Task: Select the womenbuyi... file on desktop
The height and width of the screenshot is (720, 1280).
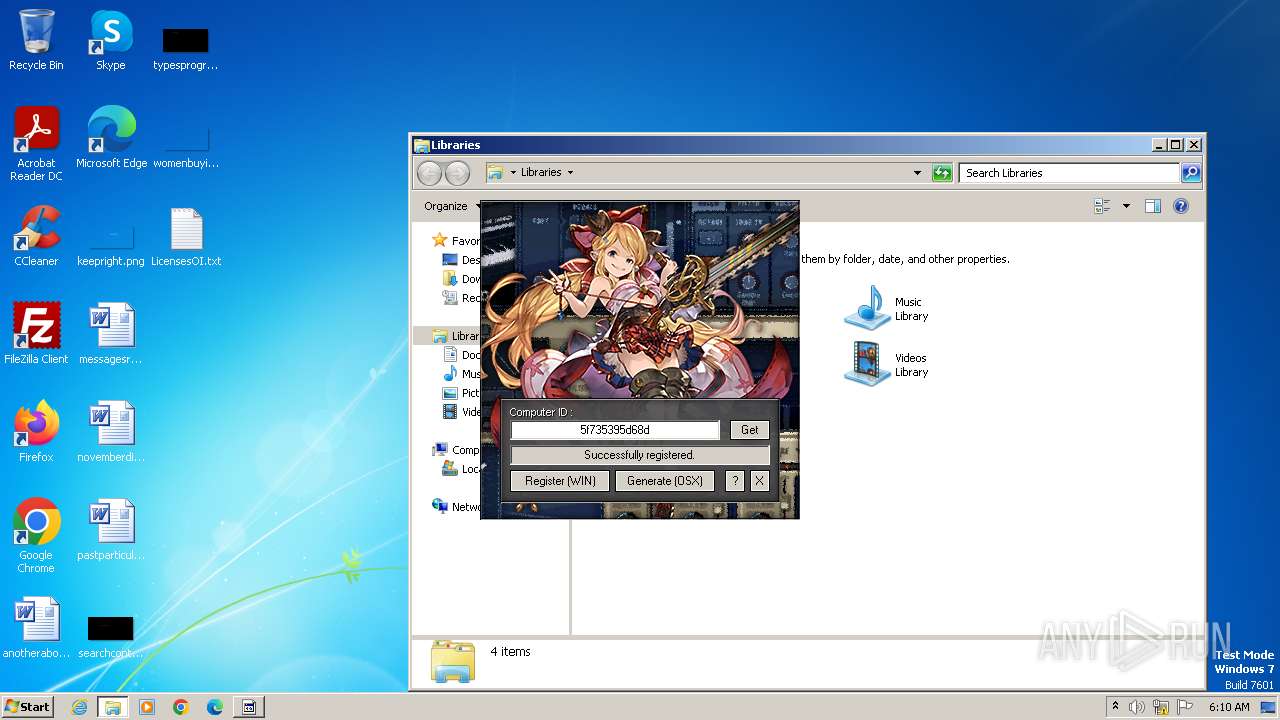Action: tap(185, 146)
